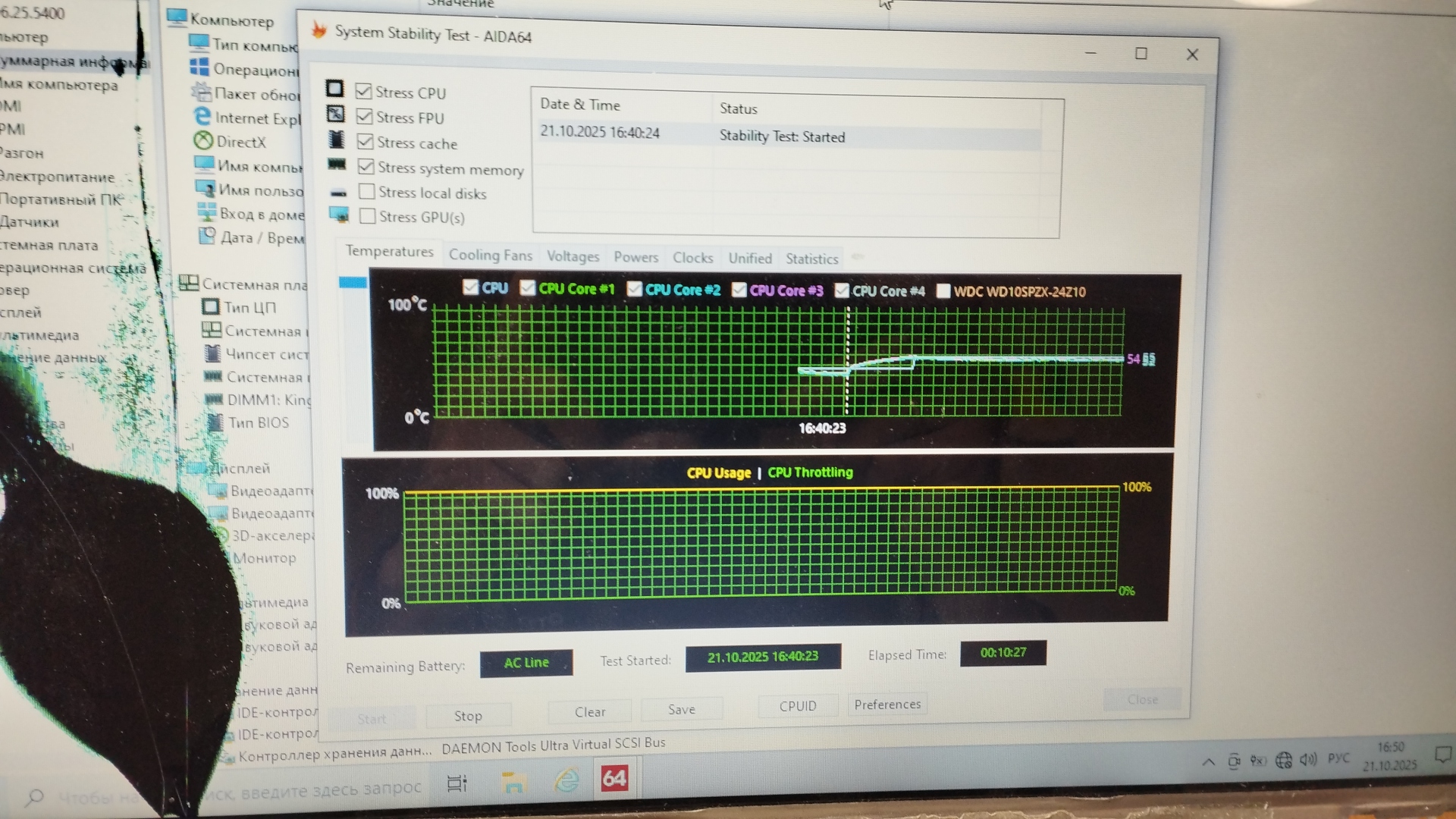
Task: Click the AIDA64 taskbar icon
Action: [x=614, y=779]
